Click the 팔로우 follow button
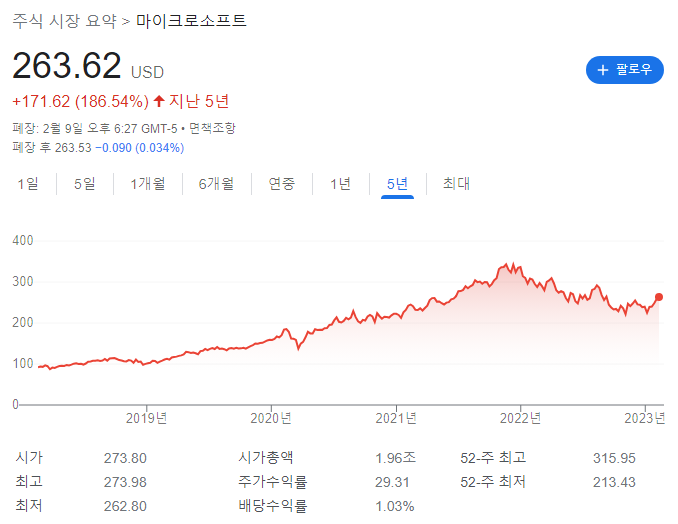This screenshot has width=678, height=524. 624,70
